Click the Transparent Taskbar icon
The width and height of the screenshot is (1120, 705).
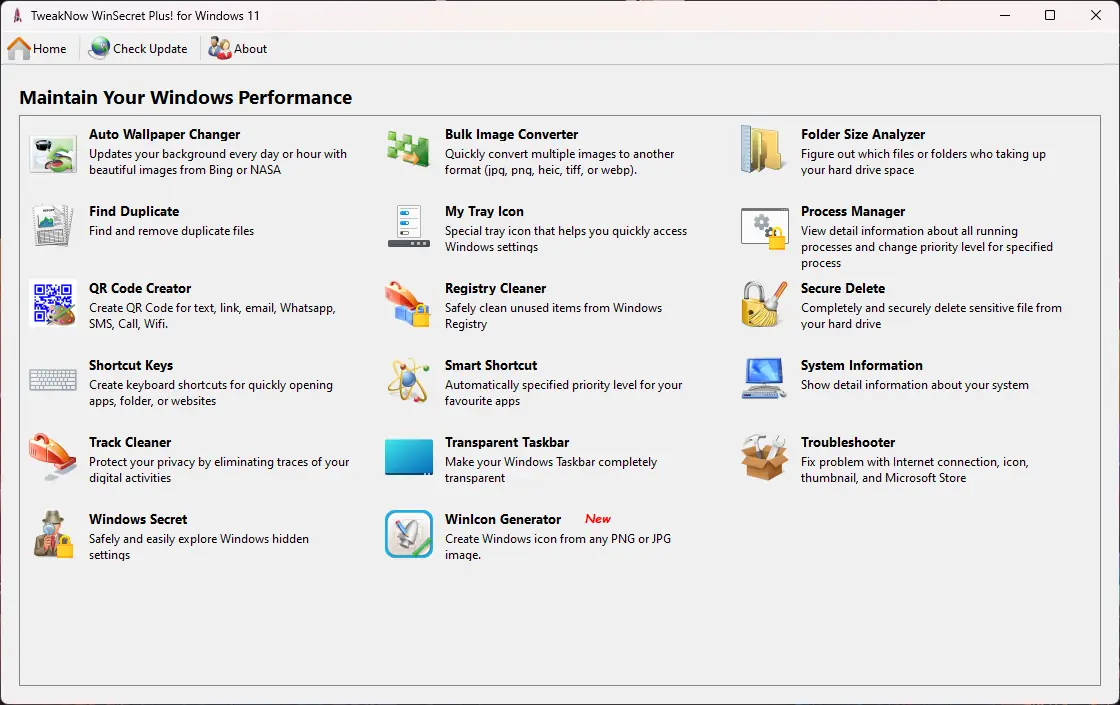point(508,442)
